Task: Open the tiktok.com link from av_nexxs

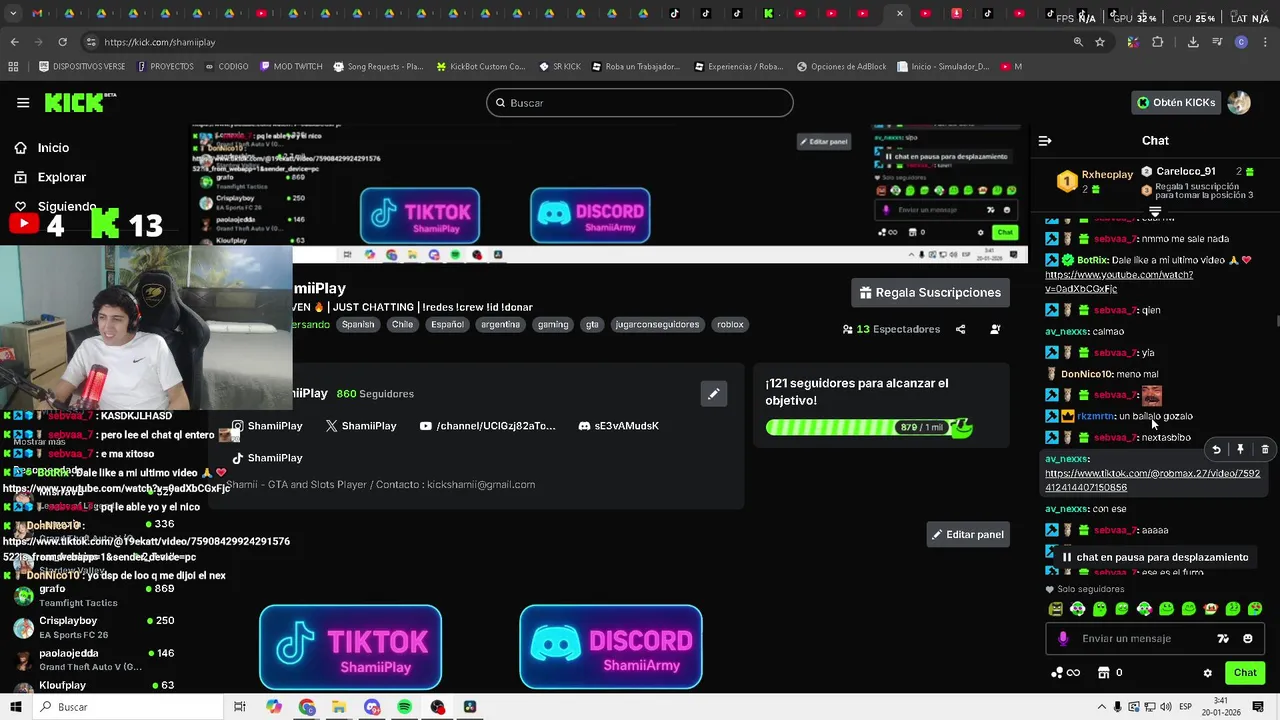Action: coord(1152,481)
